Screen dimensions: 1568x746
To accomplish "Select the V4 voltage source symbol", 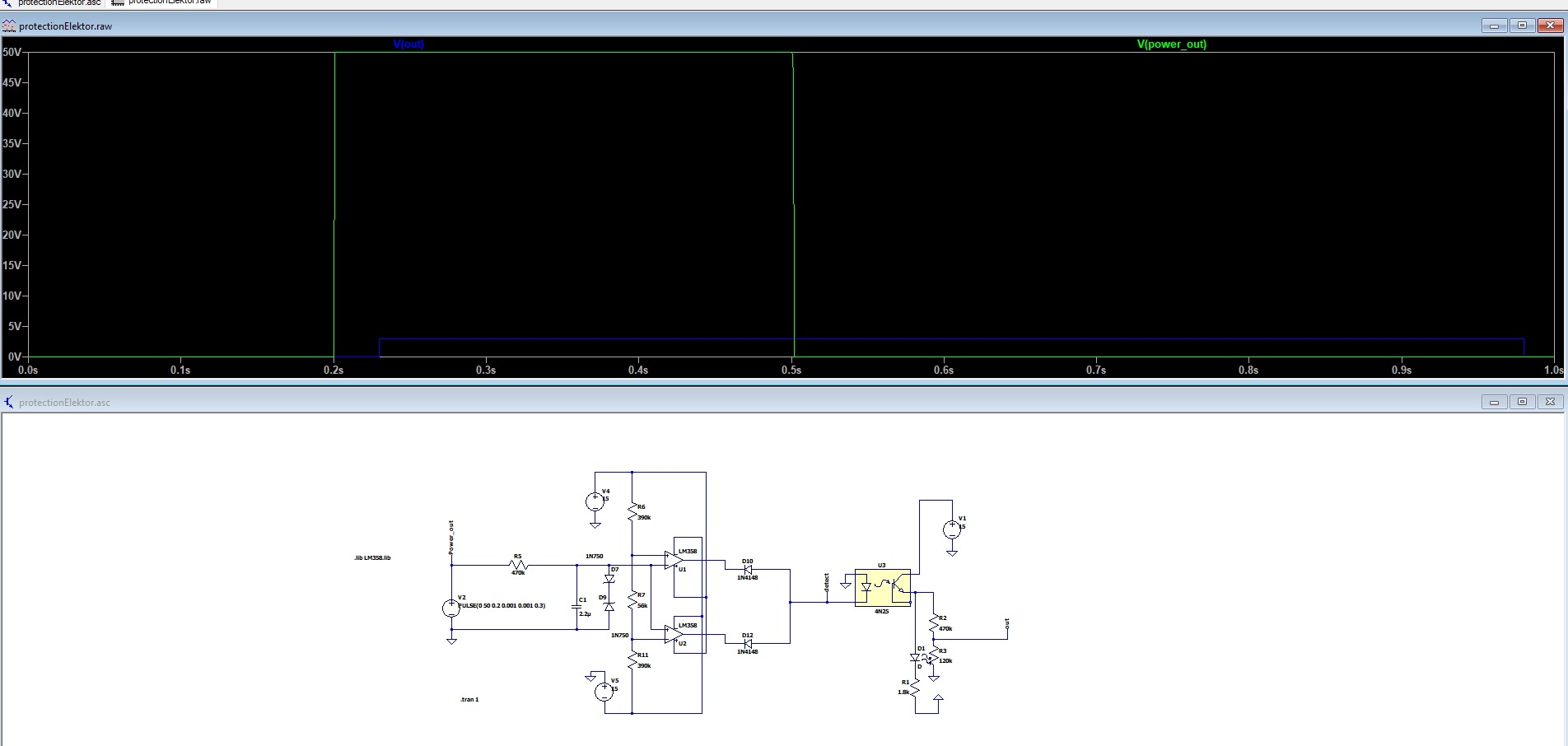I will click(595, 501).
